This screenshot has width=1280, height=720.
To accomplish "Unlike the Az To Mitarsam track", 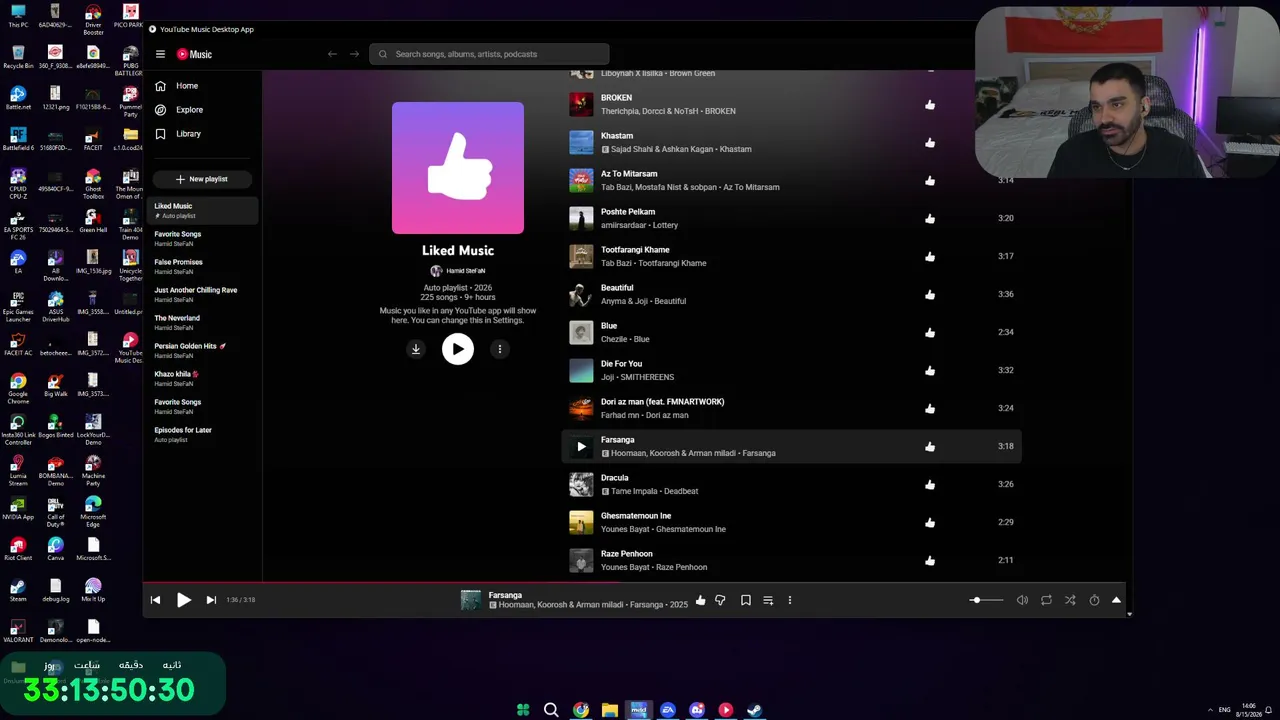I will (x=930, y=181).
